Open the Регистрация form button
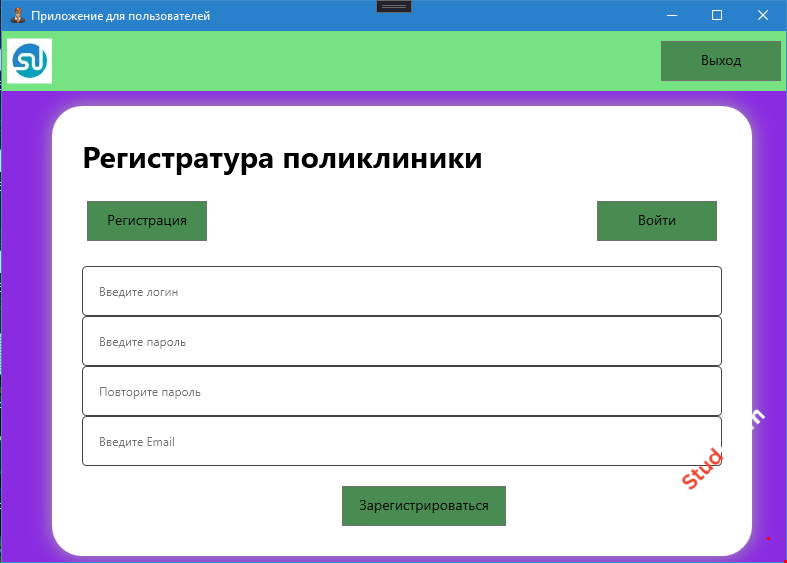787x563 pixels. click(x=147, y=221)
